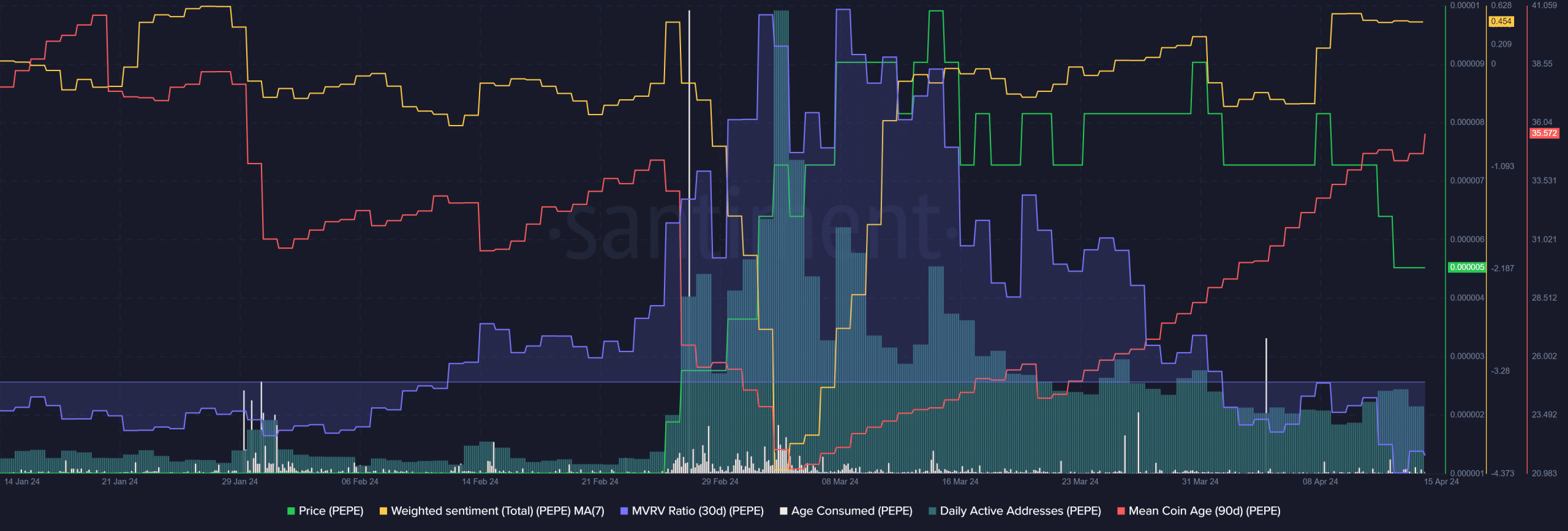The height and width of the screenshot is (531, 1568).
Task: Click the 31.021 coin age axis label
Action: click(x=1544, y=239)
